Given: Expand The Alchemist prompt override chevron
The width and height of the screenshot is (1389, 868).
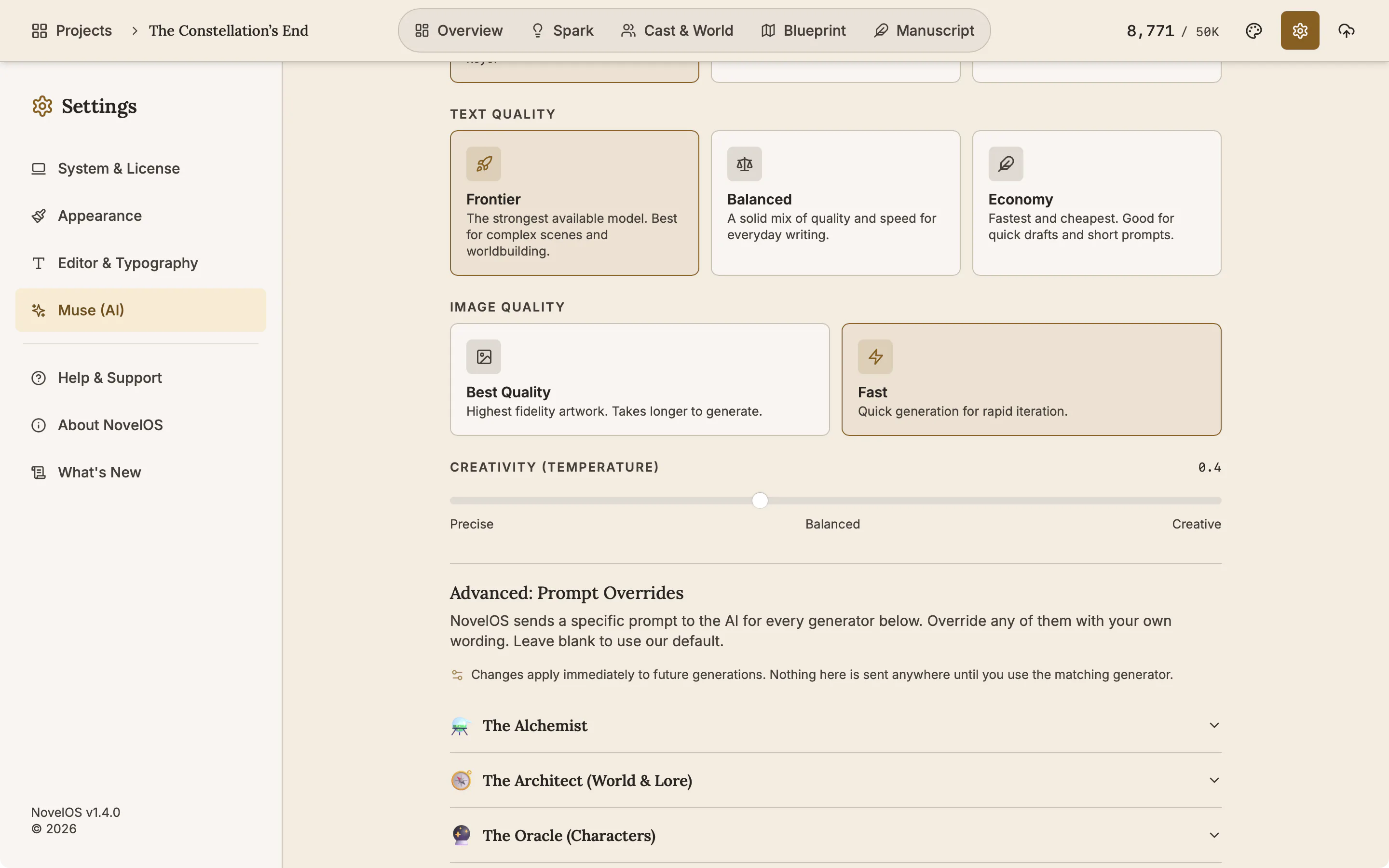Looking at the screenshot, I should [x=1214, y=726].
